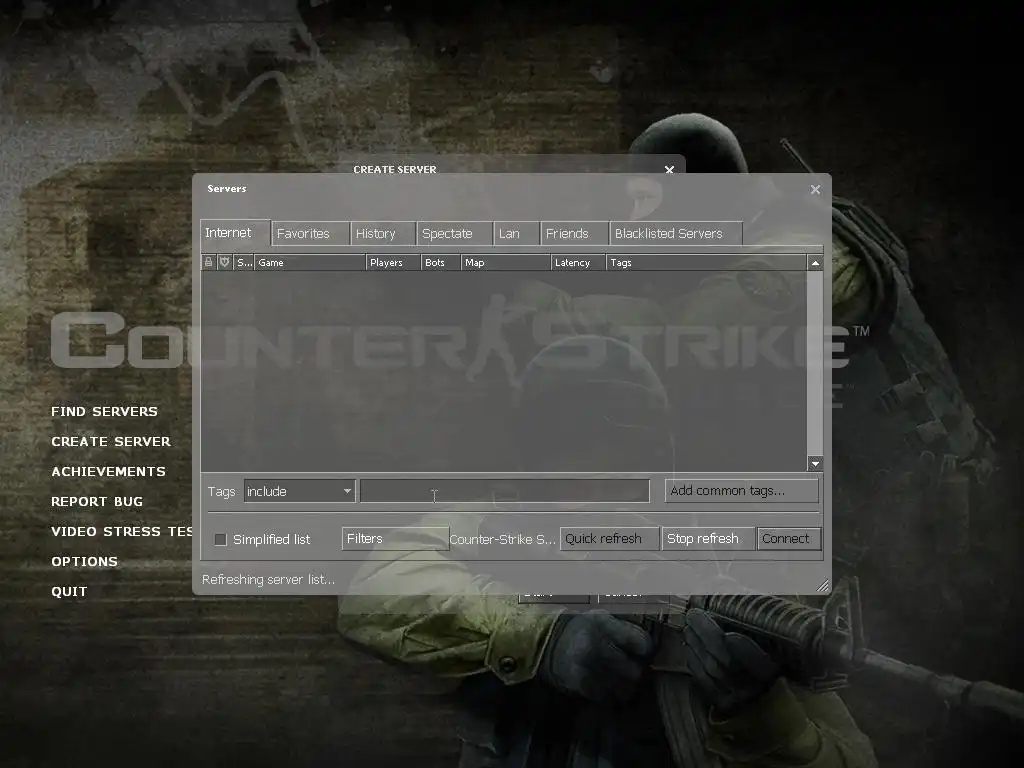The height and width of the screenshot is (768, 1024).
Task: Close the Create Server window behind
Action: pyautogui.click(x=669, y=170)
